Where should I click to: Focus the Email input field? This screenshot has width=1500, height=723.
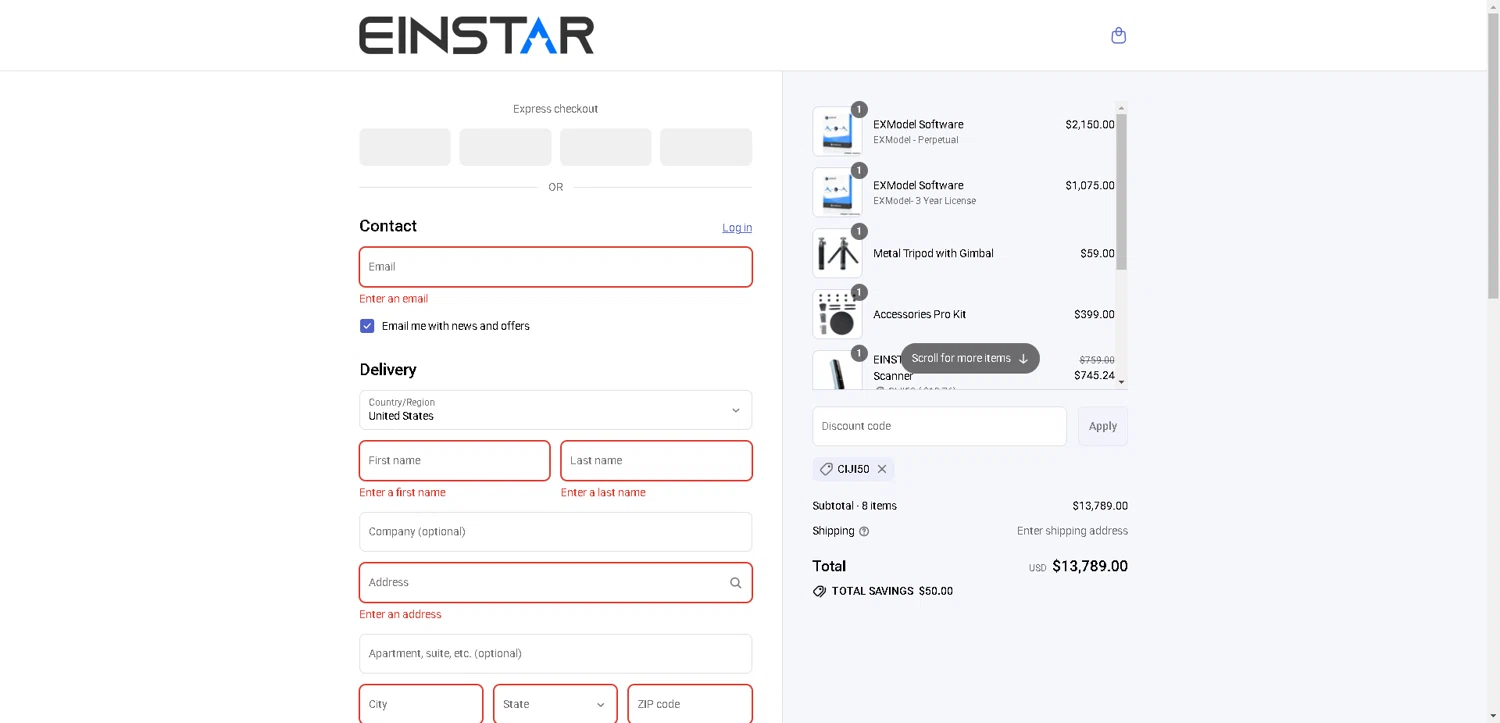[555, 267]
